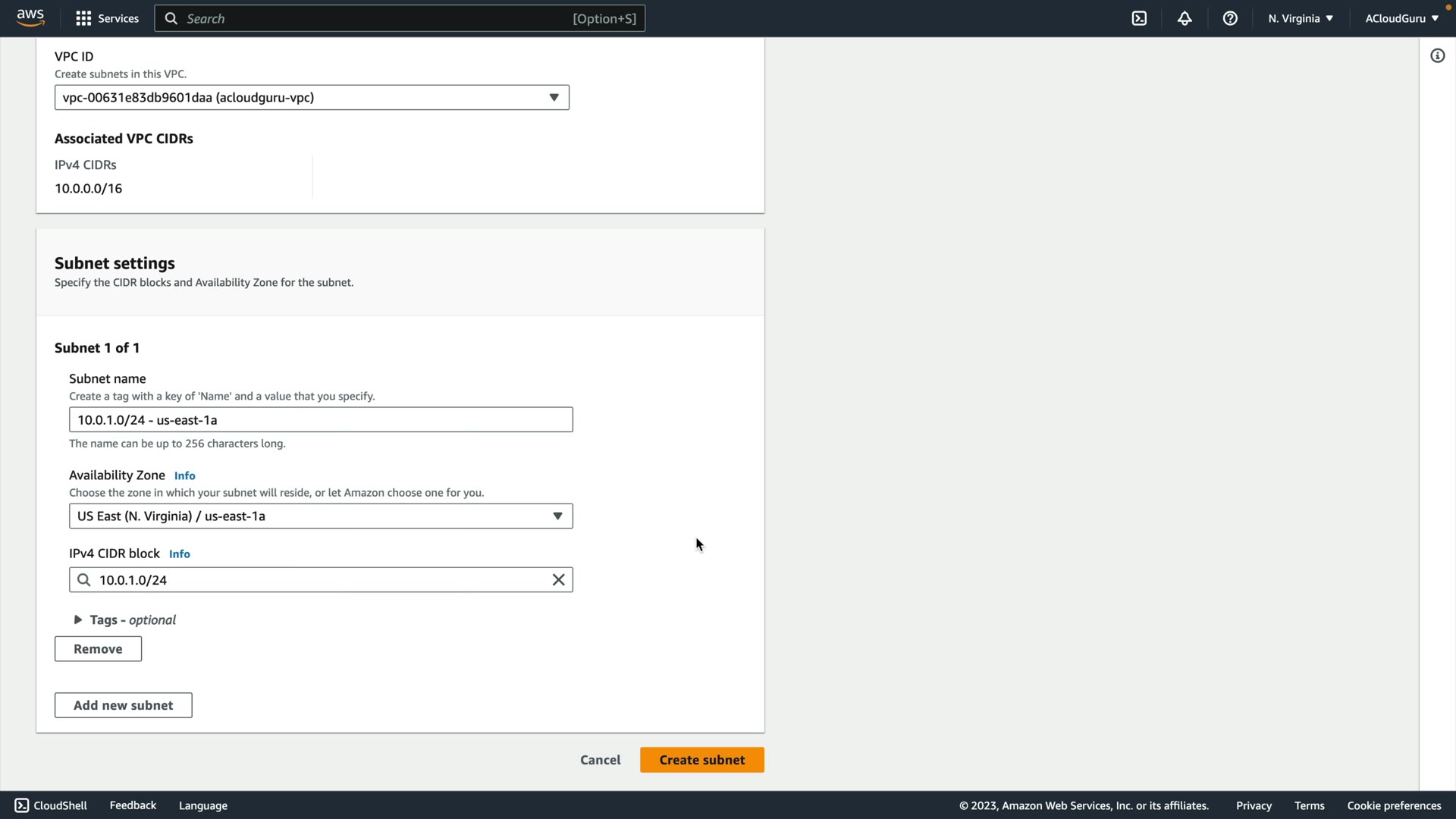
Task: Clear the IPv4 CIDR block with X
Action: point(558,580)
